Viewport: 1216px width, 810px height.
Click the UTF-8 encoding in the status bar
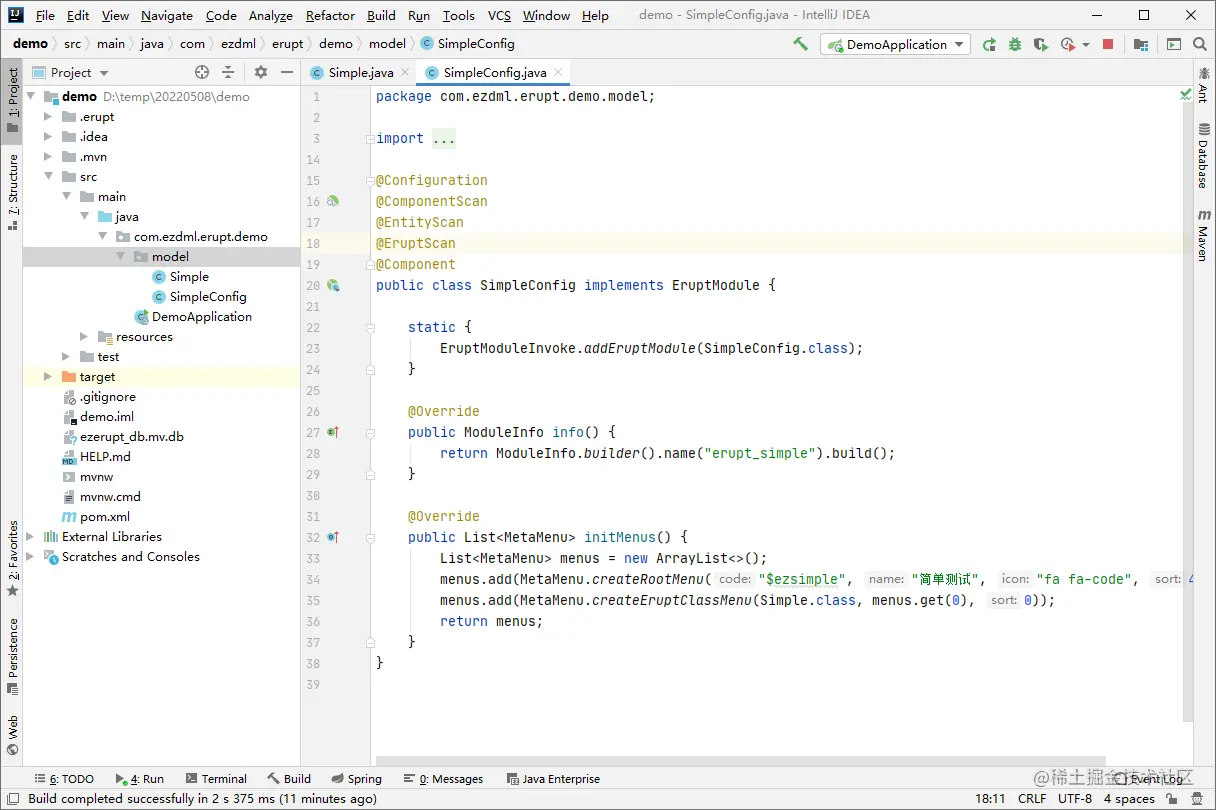tap(1074, 799)
